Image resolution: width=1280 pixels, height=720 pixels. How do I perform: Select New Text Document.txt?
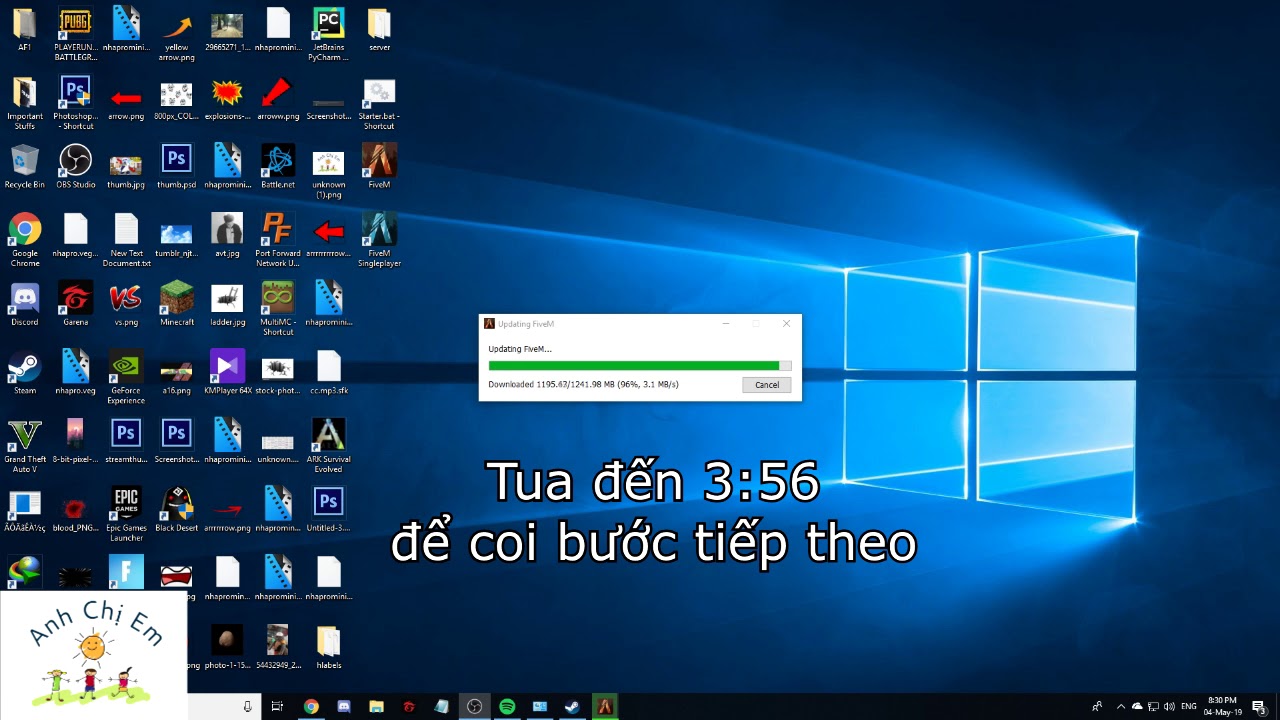point(126,239)
